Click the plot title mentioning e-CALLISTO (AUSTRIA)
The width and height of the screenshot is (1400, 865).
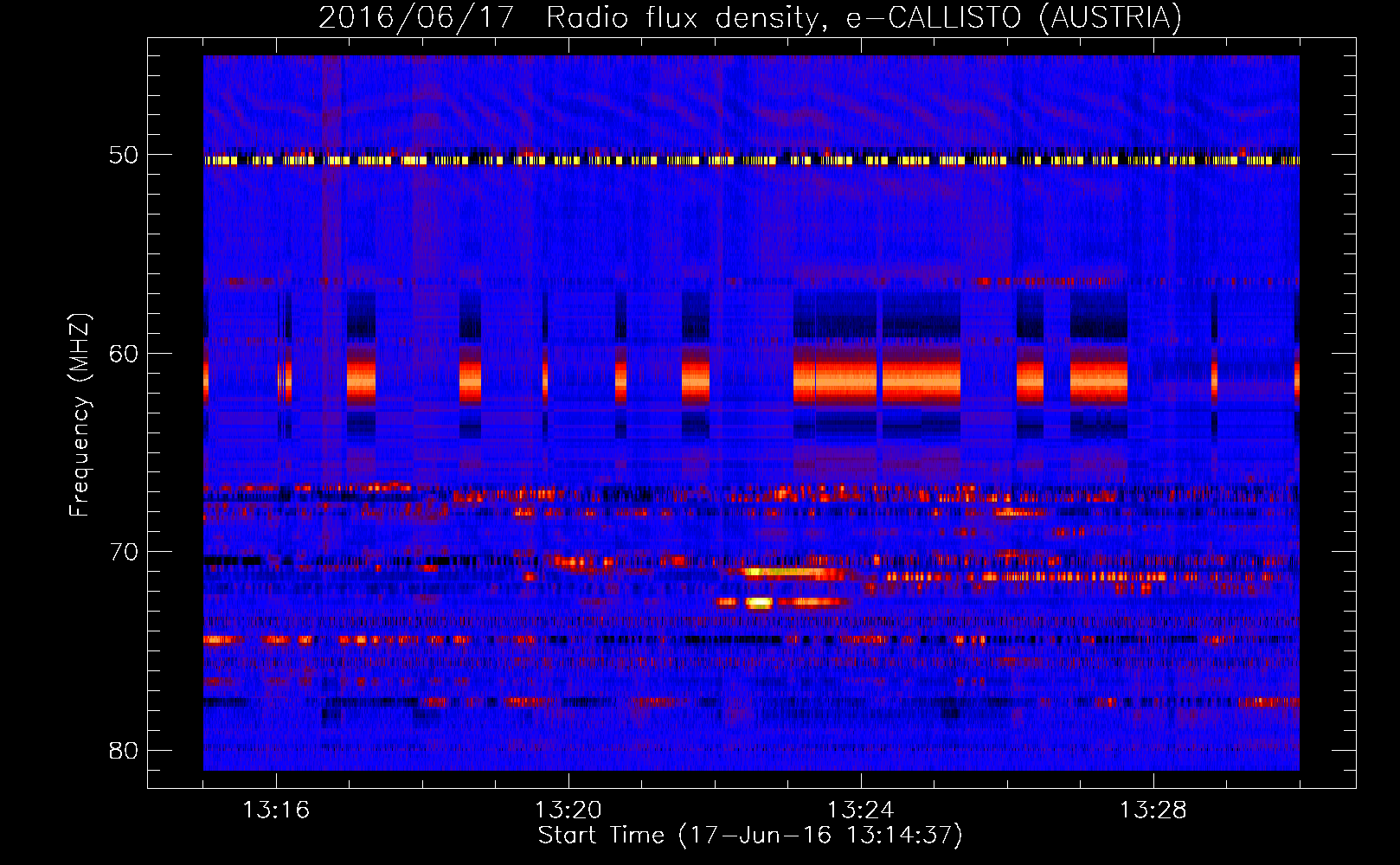tap(749, 17)
